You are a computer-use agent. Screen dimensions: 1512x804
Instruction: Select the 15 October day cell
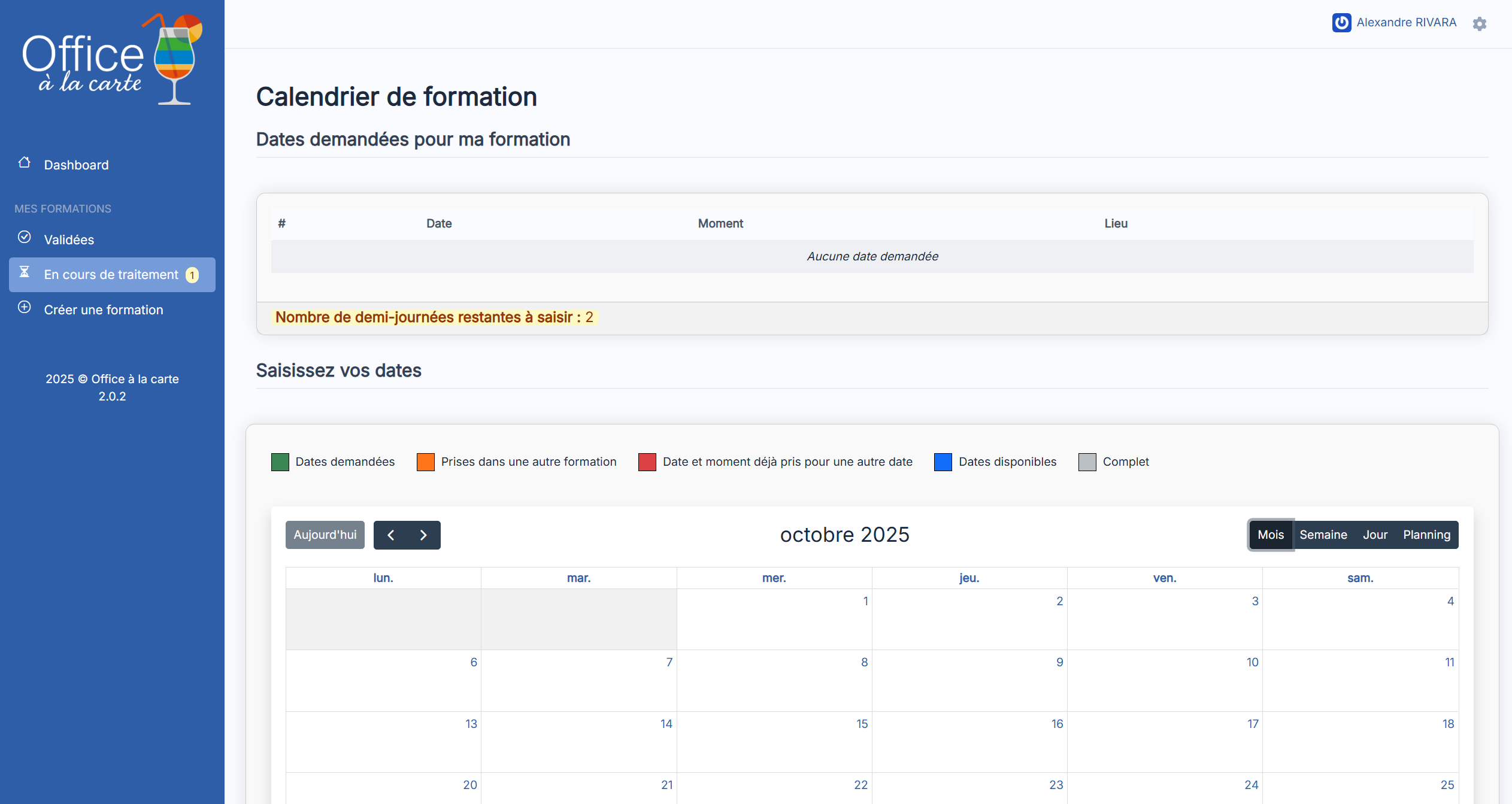coord(774,742)
